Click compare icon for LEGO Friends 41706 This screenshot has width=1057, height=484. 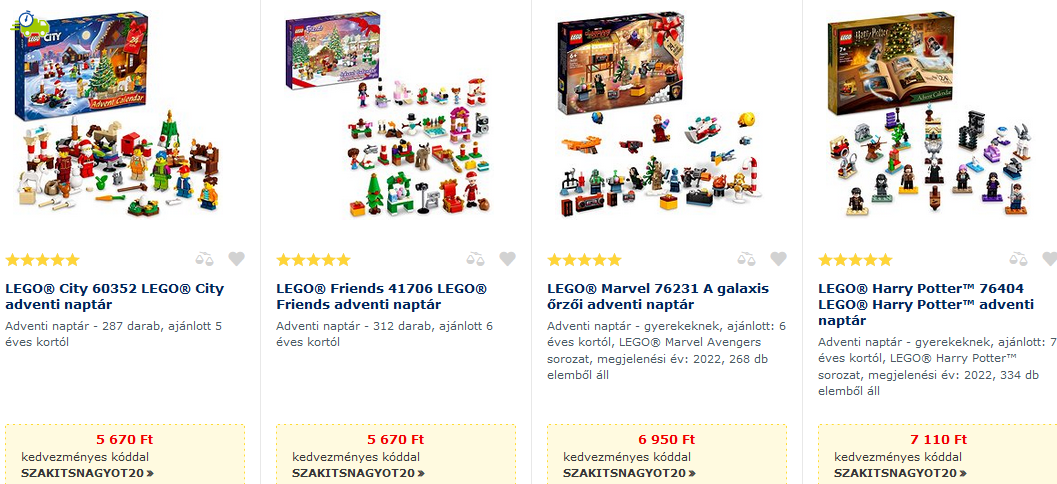(x=475, y=259)
